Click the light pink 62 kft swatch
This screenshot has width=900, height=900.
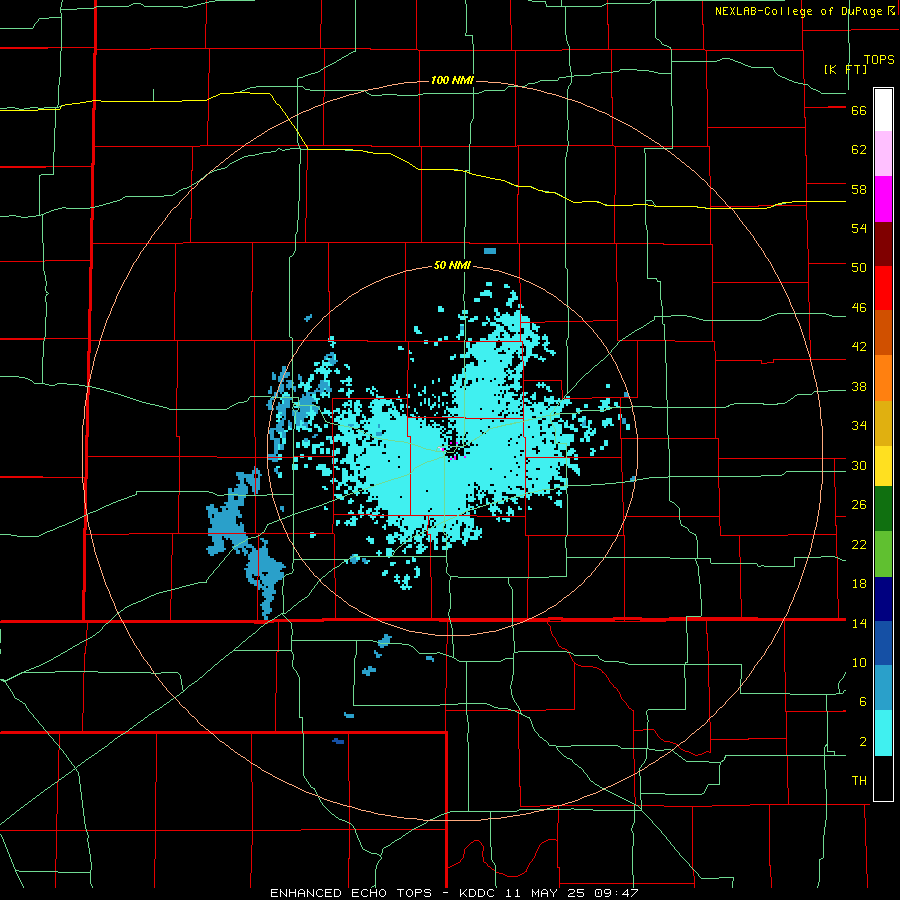[883, 154]
